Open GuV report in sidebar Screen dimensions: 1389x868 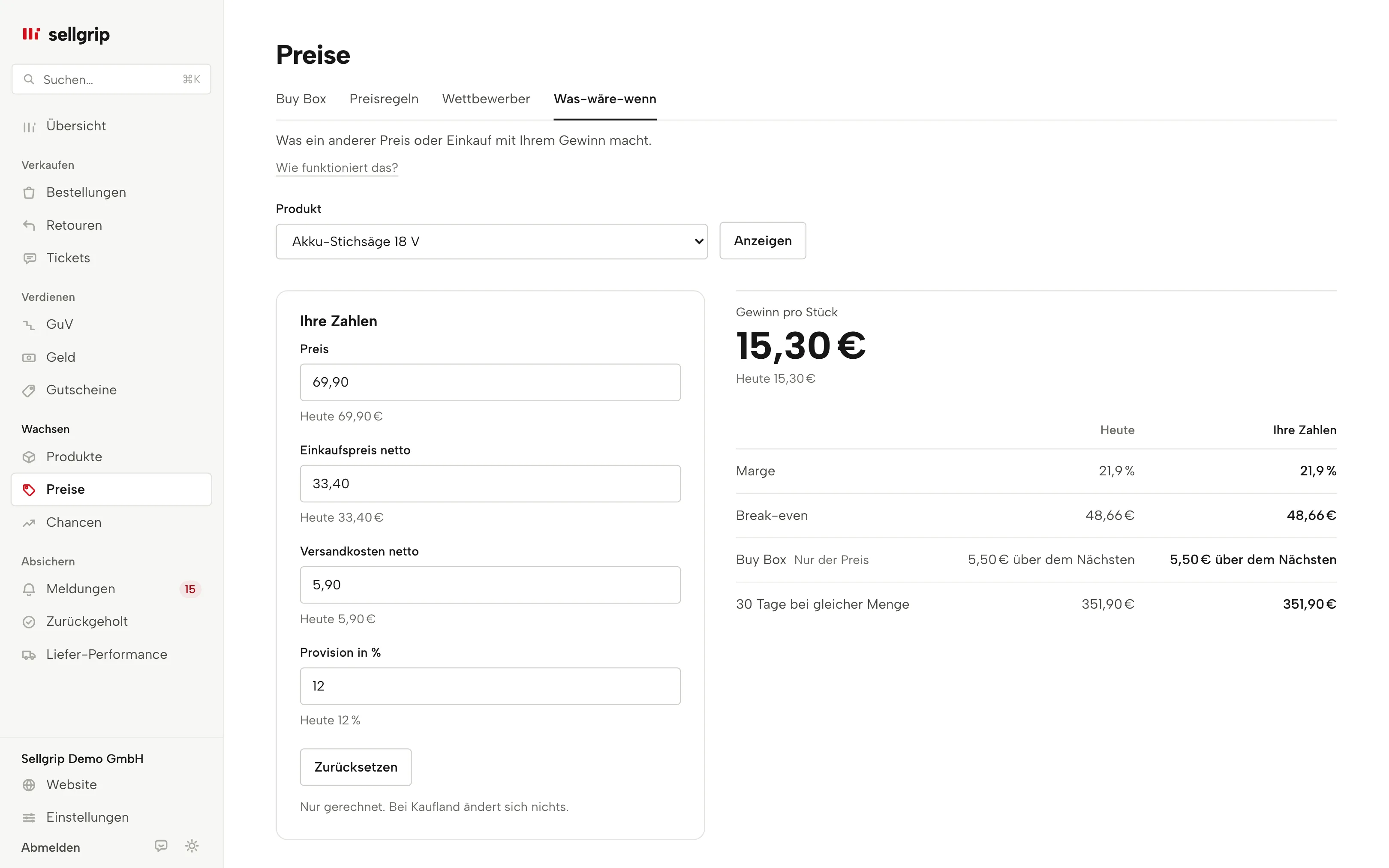coord(111,324)
